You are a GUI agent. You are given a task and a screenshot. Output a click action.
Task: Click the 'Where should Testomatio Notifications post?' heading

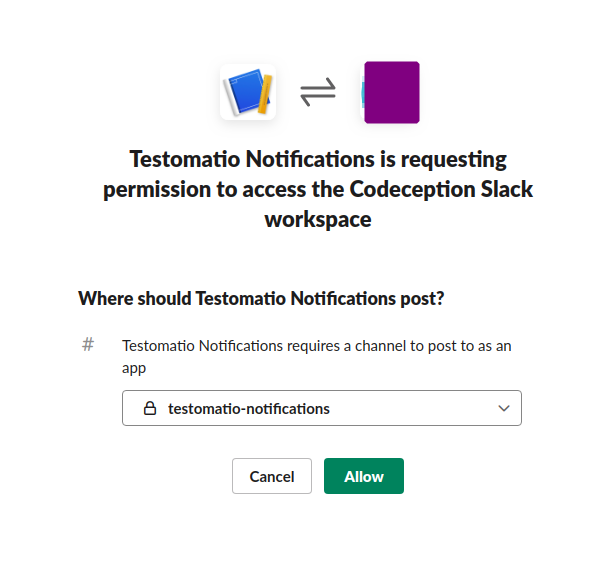click(261, 299)
